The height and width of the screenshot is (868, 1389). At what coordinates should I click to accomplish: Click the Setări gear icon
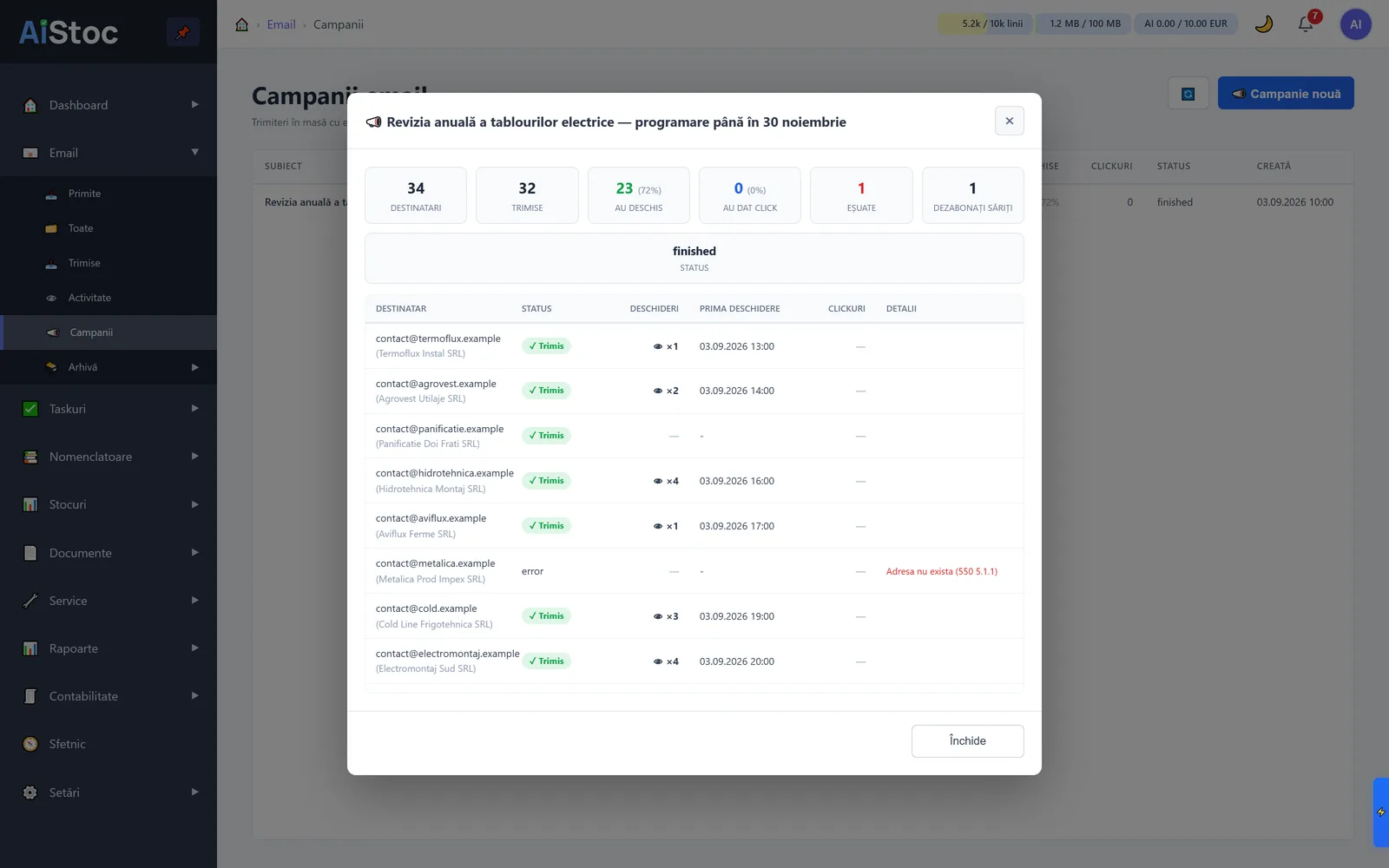[30, 792]
